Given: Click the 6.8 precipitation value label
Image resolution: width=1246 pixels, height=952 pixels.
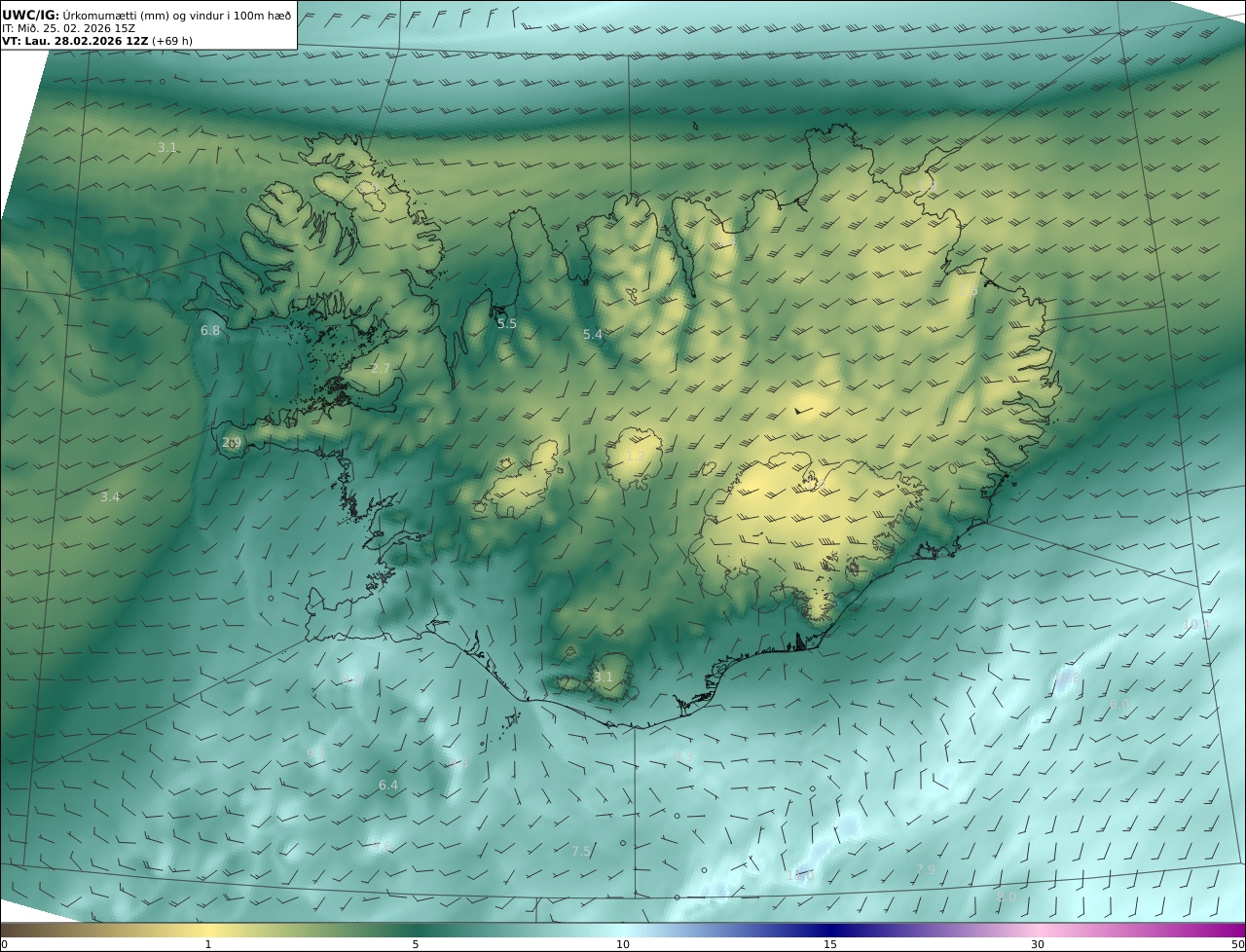Looking at the screenshot, I should (x=210, y=331).
